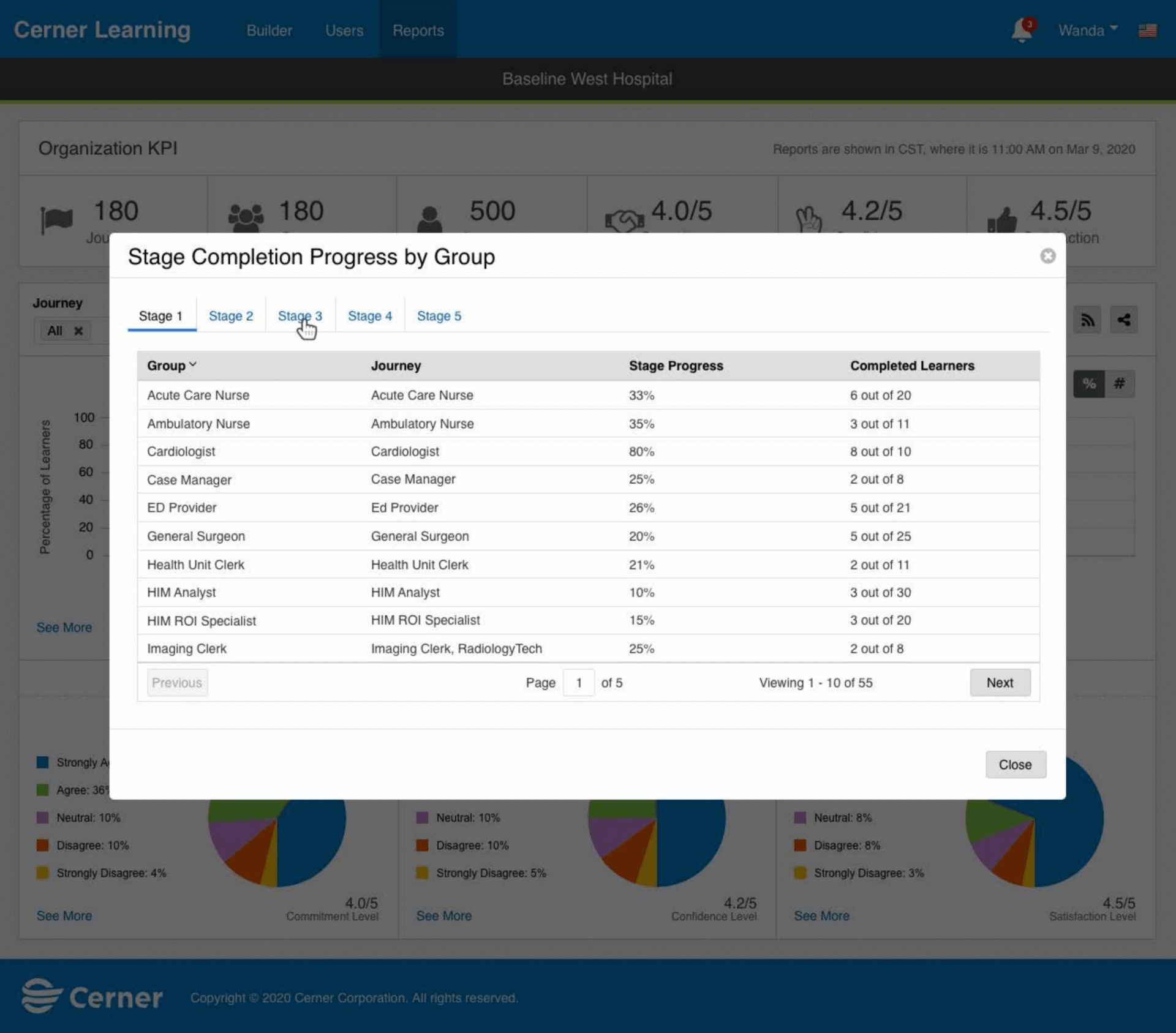1176x1033 pixels.
Task: Click the journeys flag icon
Action: 56,219
